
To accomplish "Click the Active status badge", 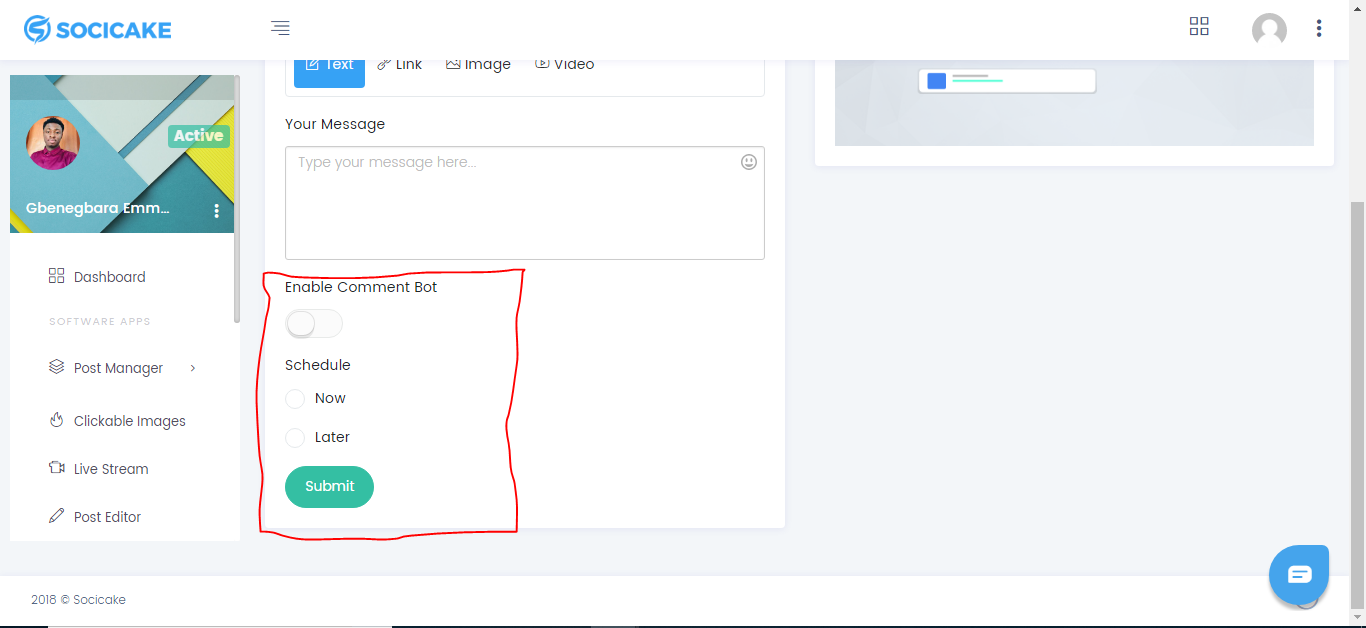I will click(x=198, y=136).
